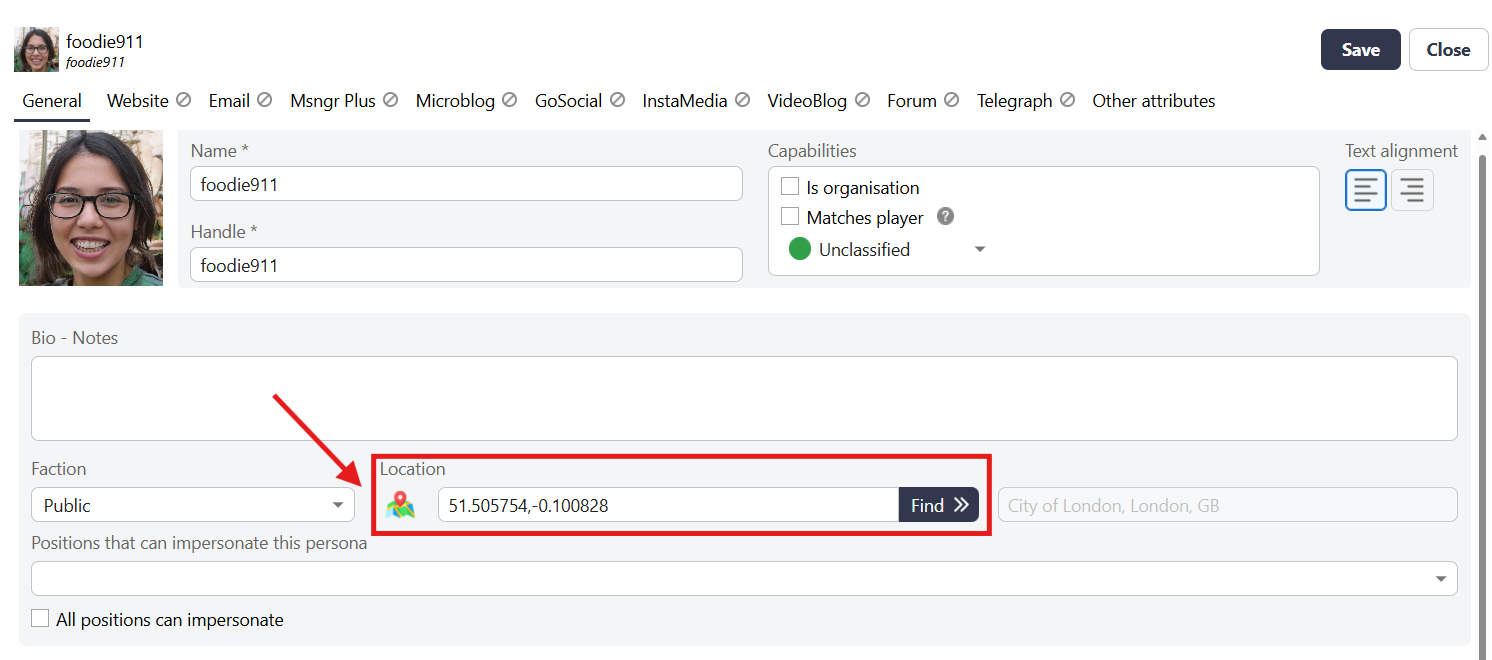Open the Other attributes tab
This screenshot has height=660, width=1492.
pyautogui.click(x=1153, y=101)
